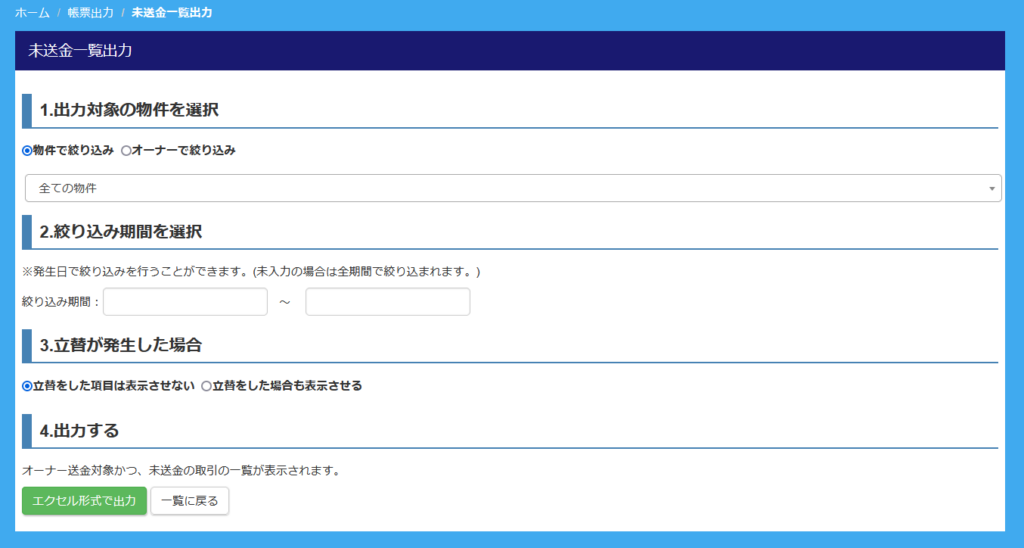The width and height of the screenshot is (1024, 548).
Task: Click 未送金一覧出力 breadcrumb item
Action: (172, 12)
